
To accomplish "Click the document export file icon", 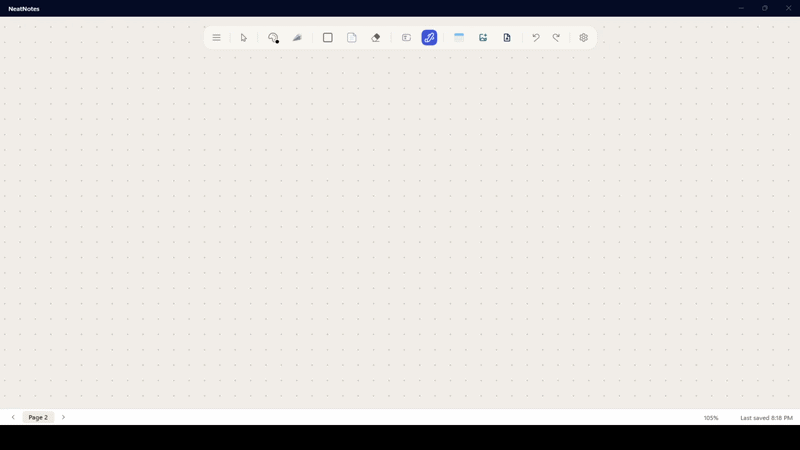I will tap(507, 38).
